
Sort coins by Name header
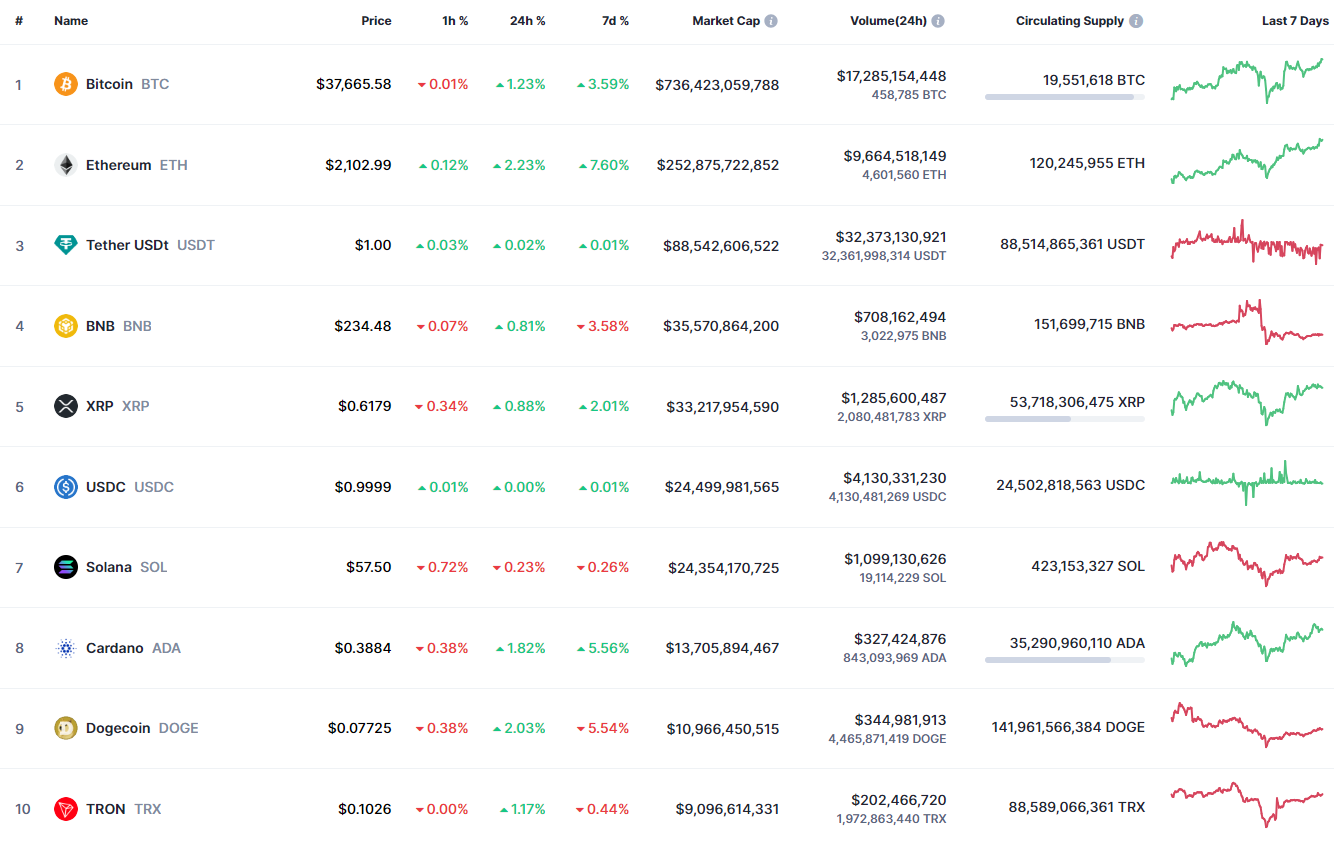(71, 21)
